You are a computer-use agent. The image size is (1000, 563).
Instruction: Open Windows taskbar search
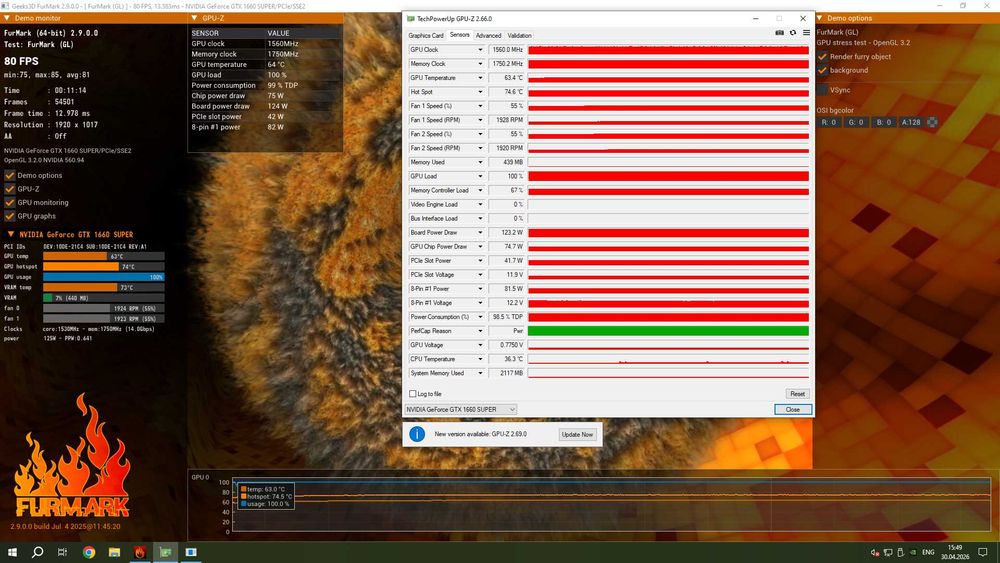pyautogui.click(x=38, y=552)
